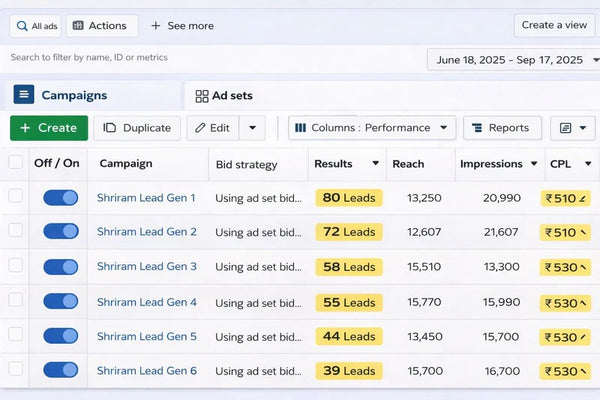Tick the checkbox for Shriram Lead Gen 6

15,369
